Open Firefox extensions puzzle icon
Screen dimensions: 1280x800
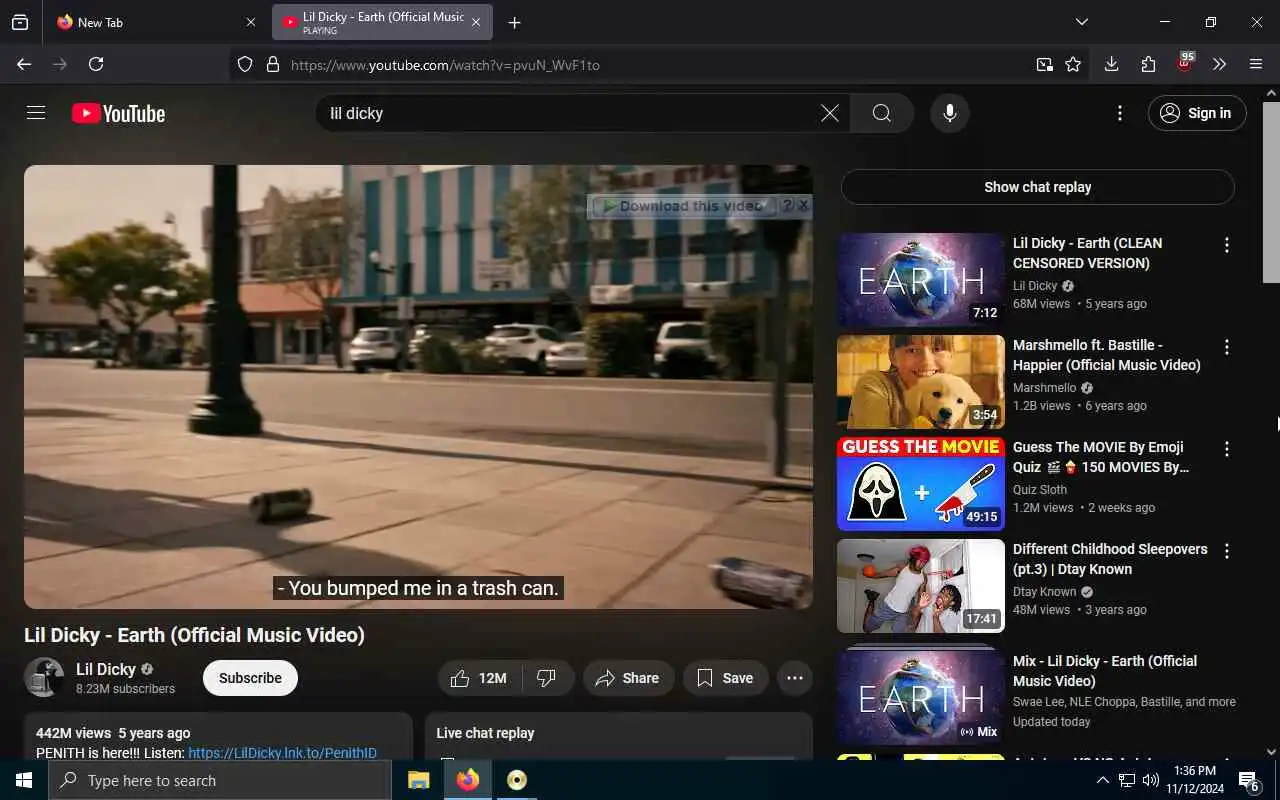[1148, 64]
